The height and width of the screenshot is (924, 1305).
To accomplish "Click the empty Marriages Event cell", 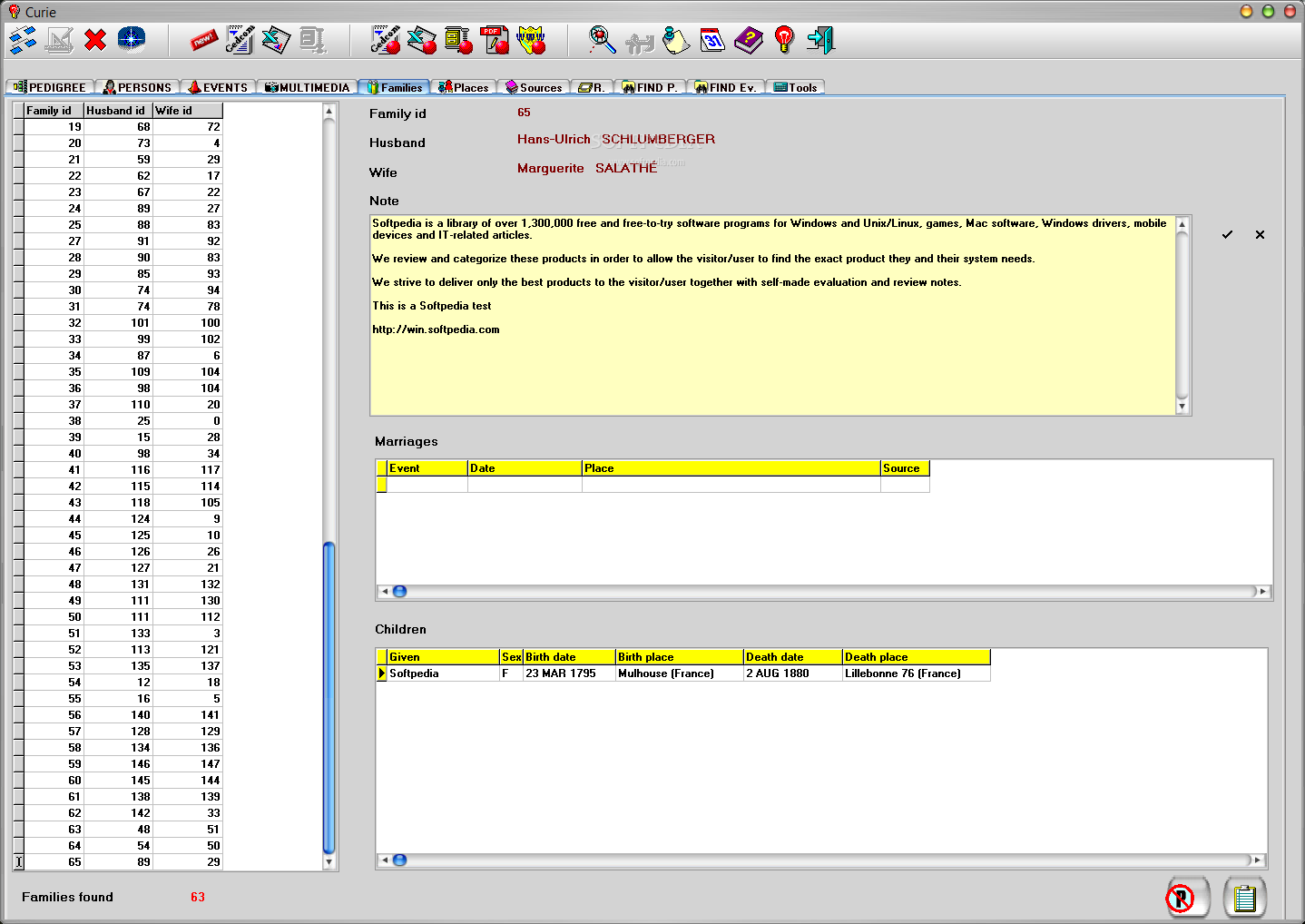I will pyautogui.click(x=427, y=485).
